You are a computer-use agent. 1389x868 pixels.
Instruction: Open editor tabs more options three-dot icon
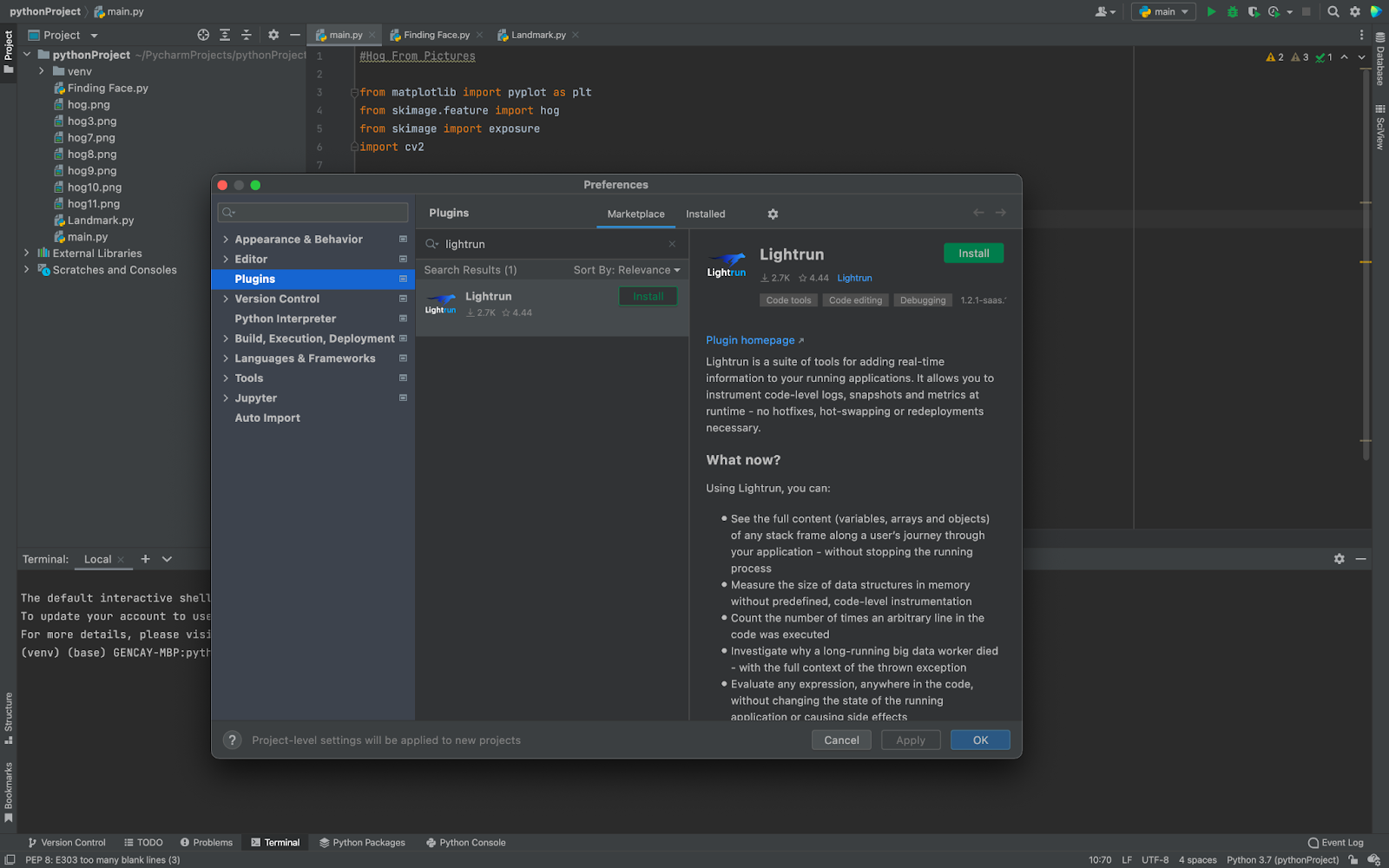click(1361, 35)
